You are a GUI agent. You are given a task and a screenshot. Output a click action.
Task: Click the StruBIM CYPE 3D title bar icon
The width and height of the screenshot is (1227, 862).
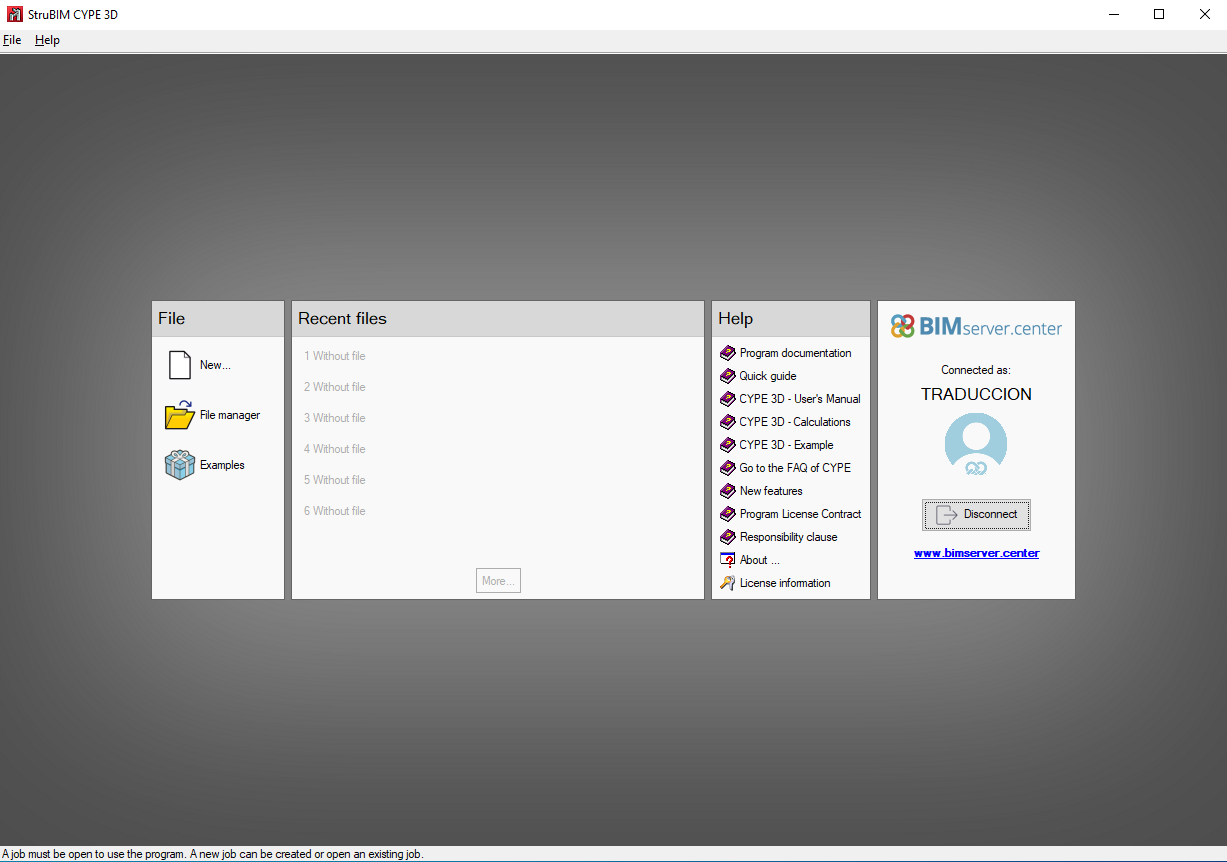click(14, 14)
